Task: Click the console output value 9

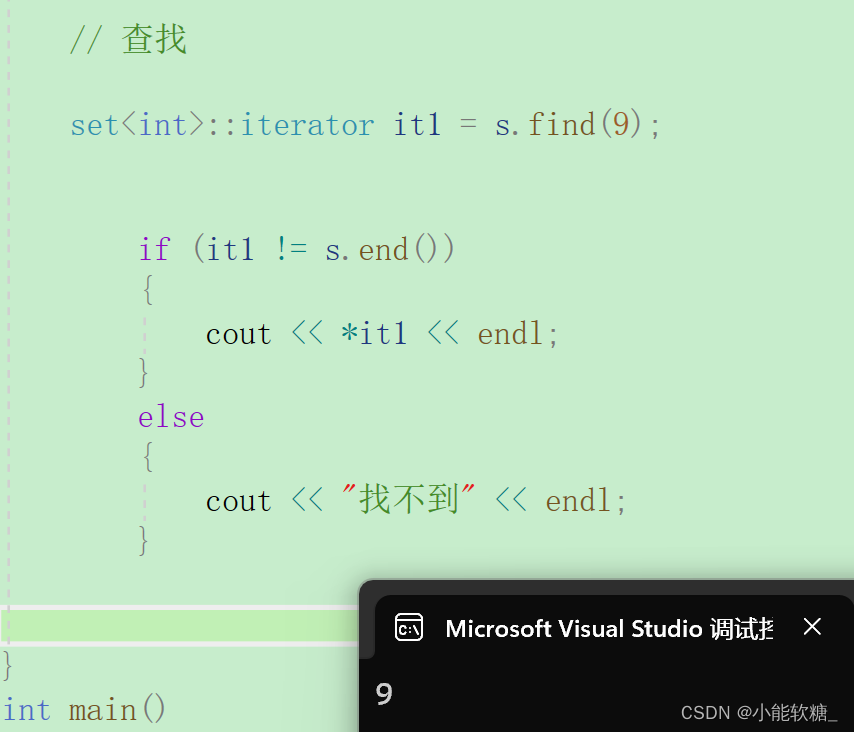Action: point(384,694)
